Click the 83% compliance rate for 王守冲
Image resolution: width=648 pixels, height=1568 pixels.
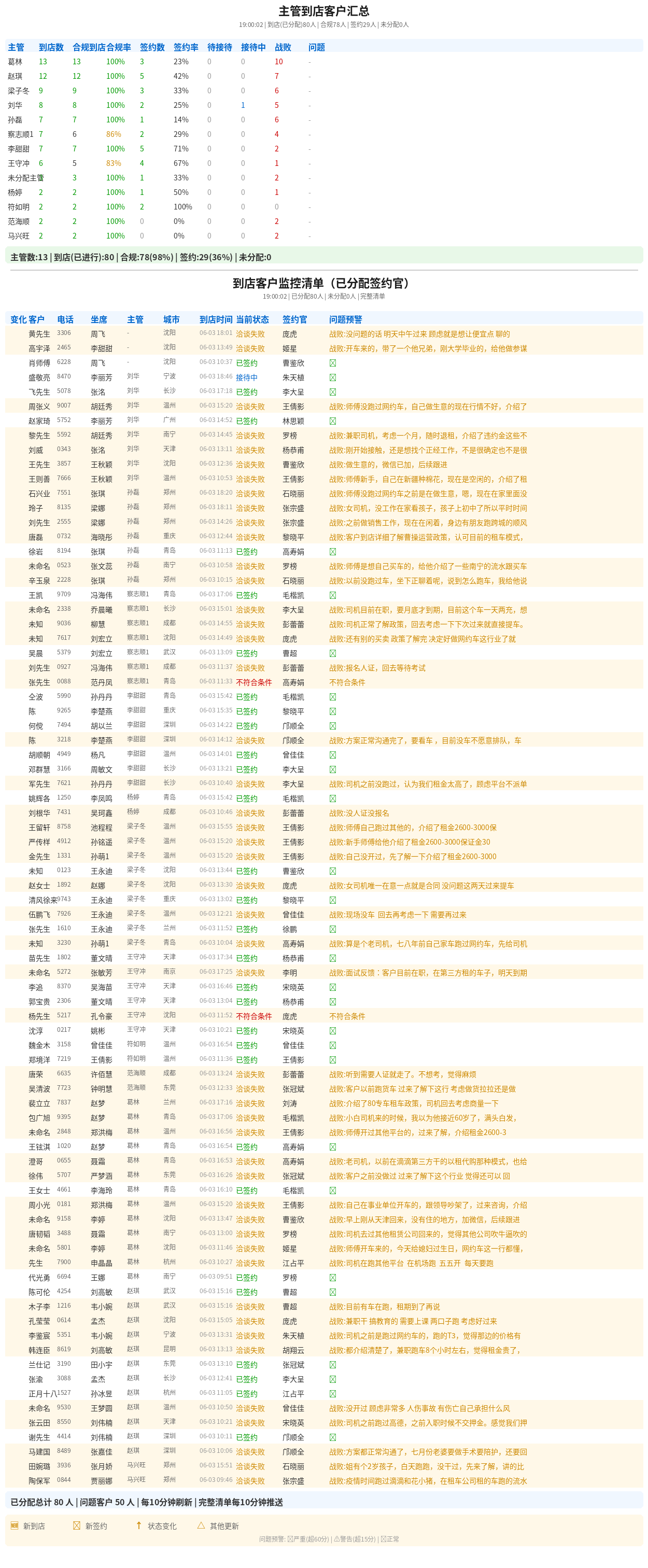[114, 163]
